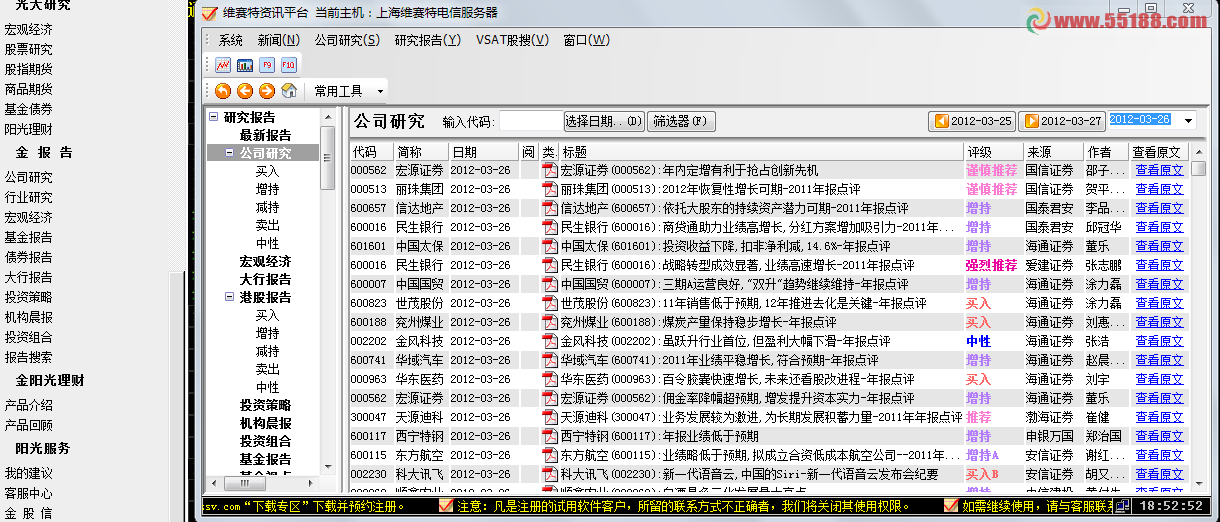The image size is (1220, 522).
Task: Click the PDF icon for 华东医药 report
Action: [x=549, y=379]
